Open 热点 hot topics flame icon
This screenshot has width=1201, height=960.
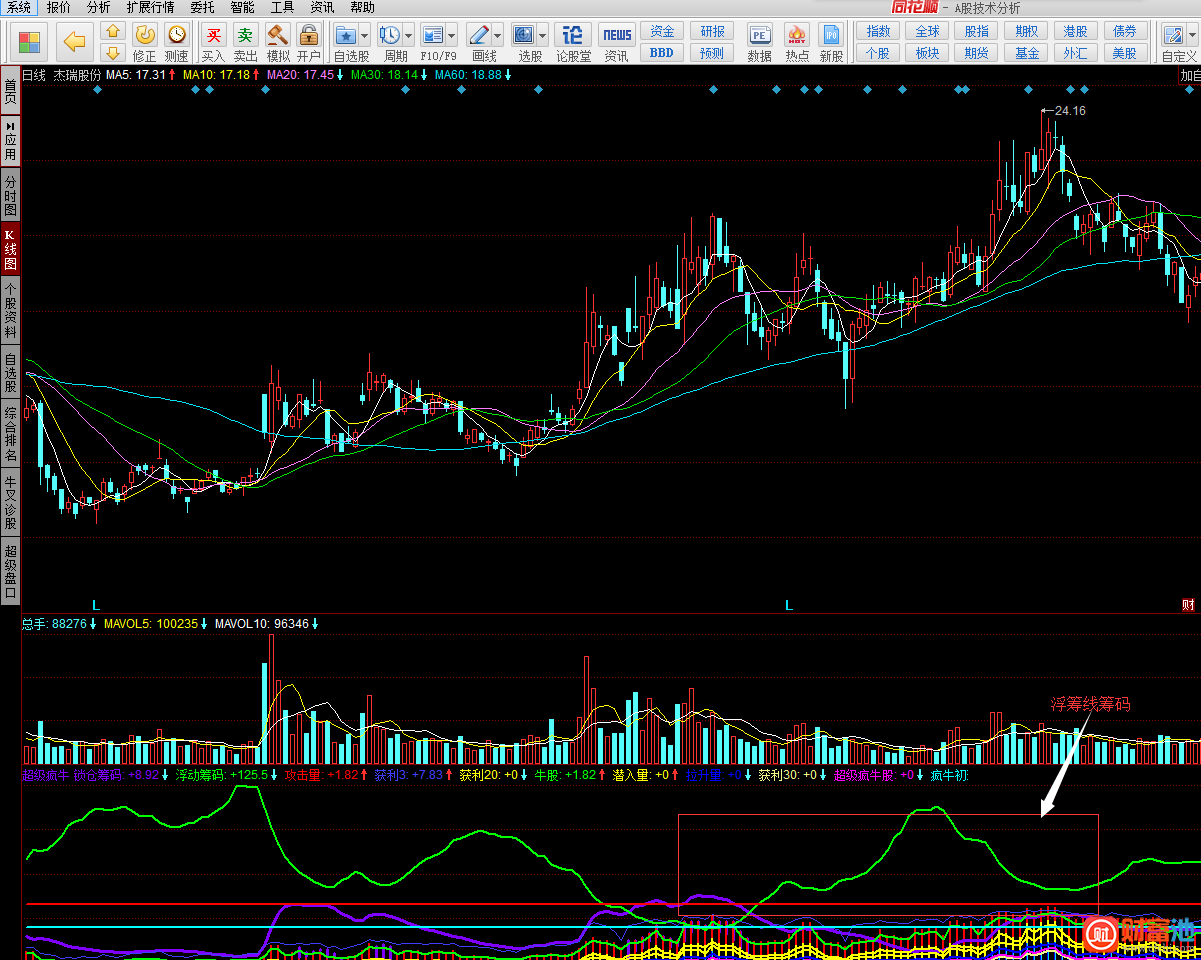[797, 36]
